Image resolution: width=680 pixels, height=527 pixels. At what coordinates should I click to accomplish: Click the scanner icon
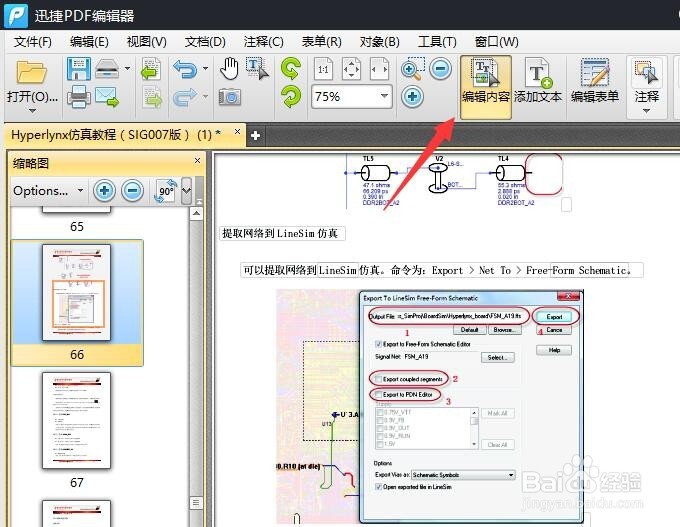point(107,69)
